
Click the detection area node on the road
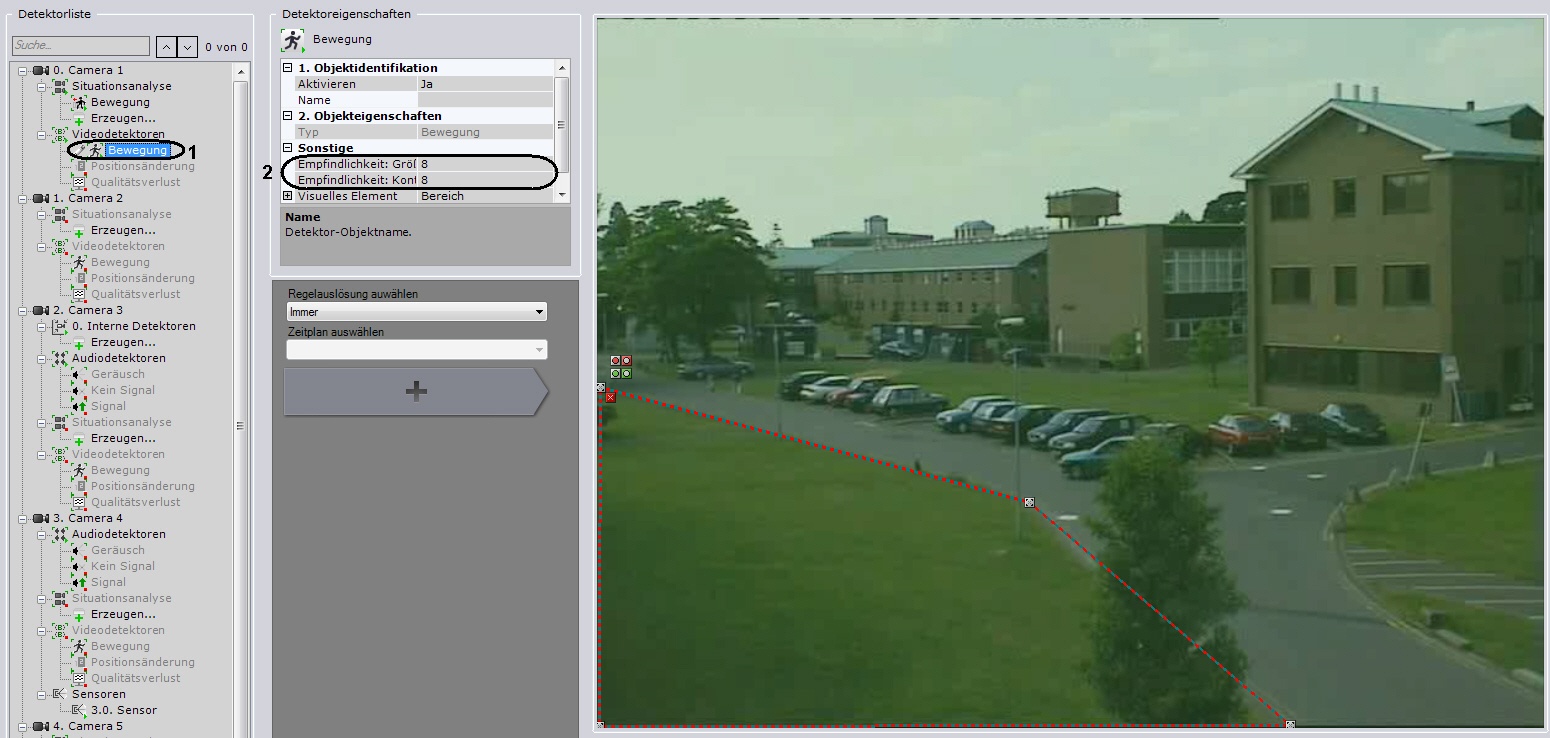1029,502
